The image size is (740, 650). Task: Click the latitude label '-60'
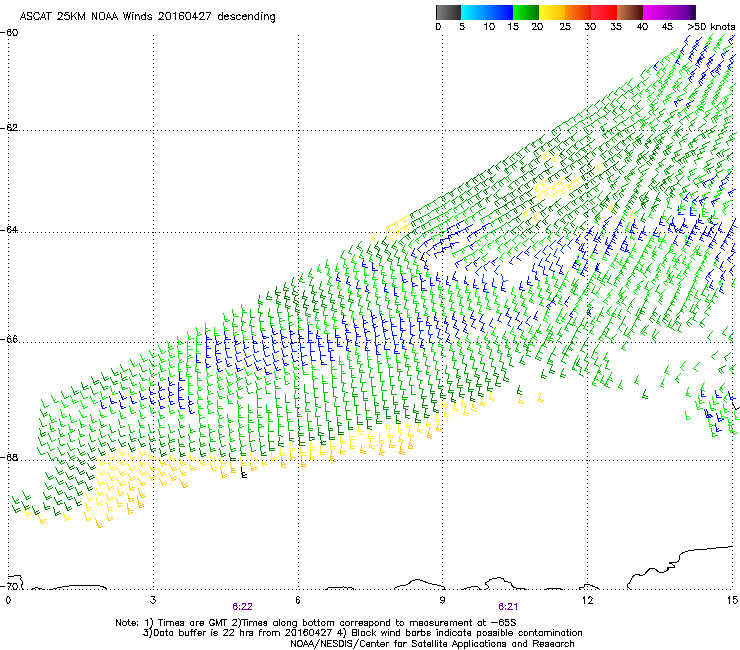10,33
